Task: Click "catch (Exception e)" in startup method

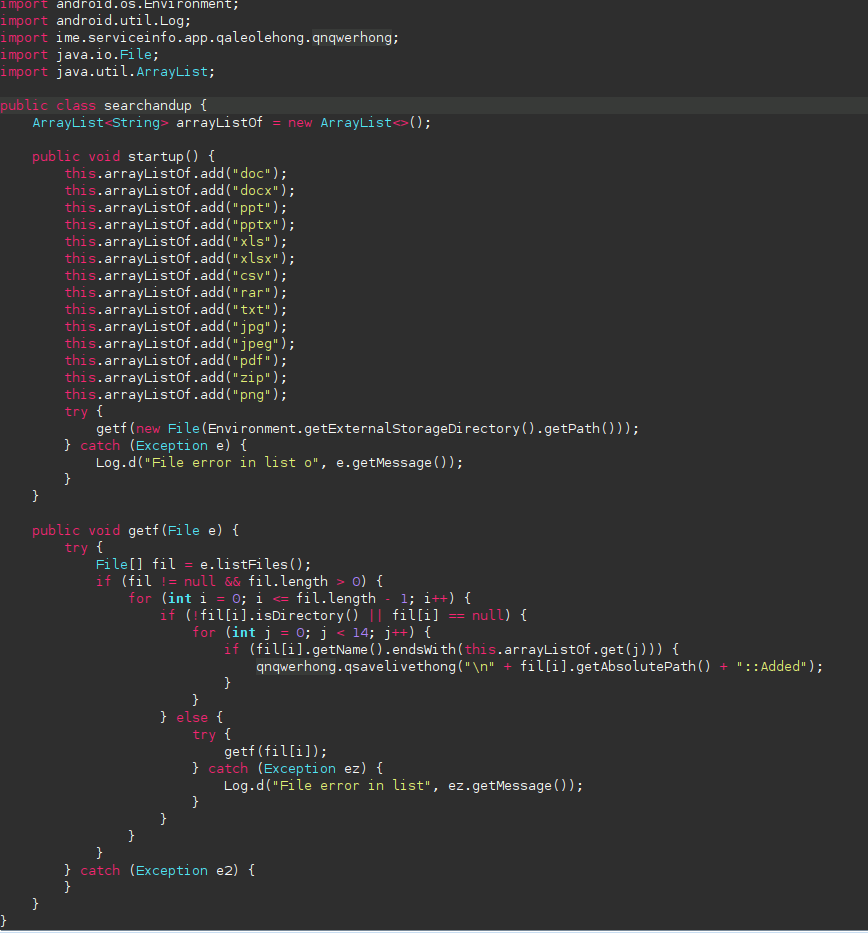Action: (x=155, y=446)
